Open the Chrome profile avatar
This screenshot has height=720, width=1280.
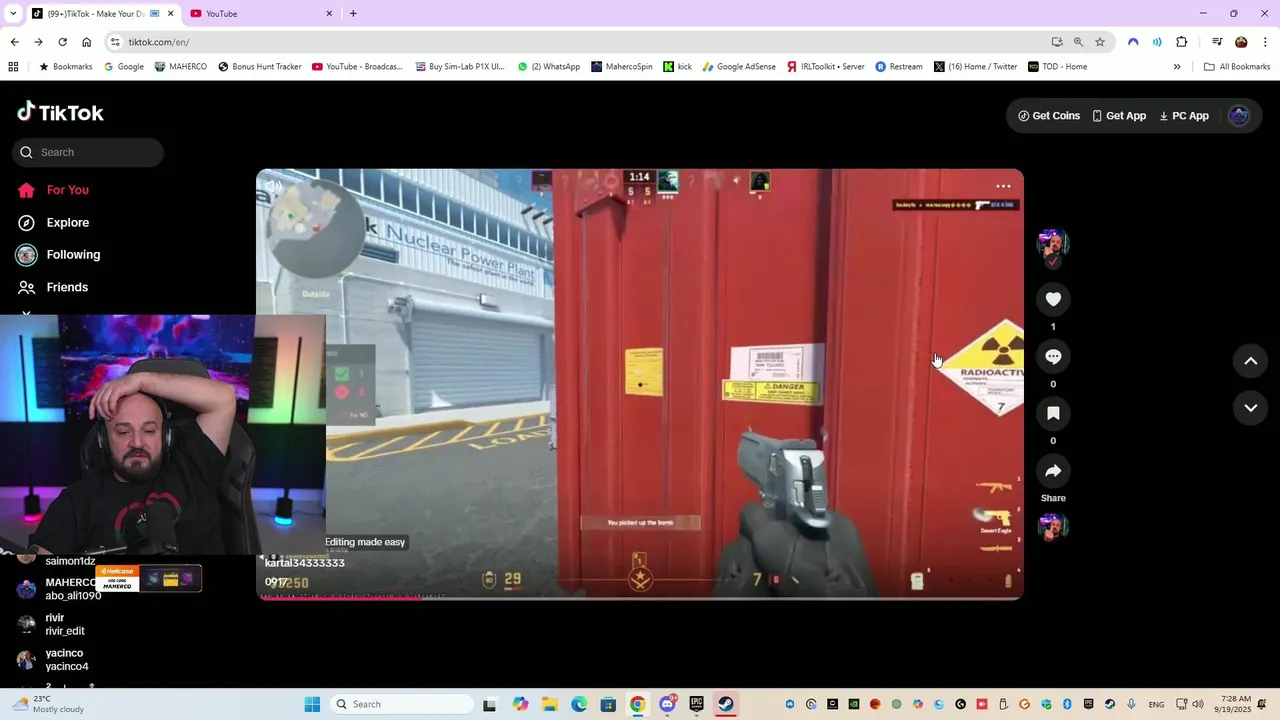[1241, 42]
